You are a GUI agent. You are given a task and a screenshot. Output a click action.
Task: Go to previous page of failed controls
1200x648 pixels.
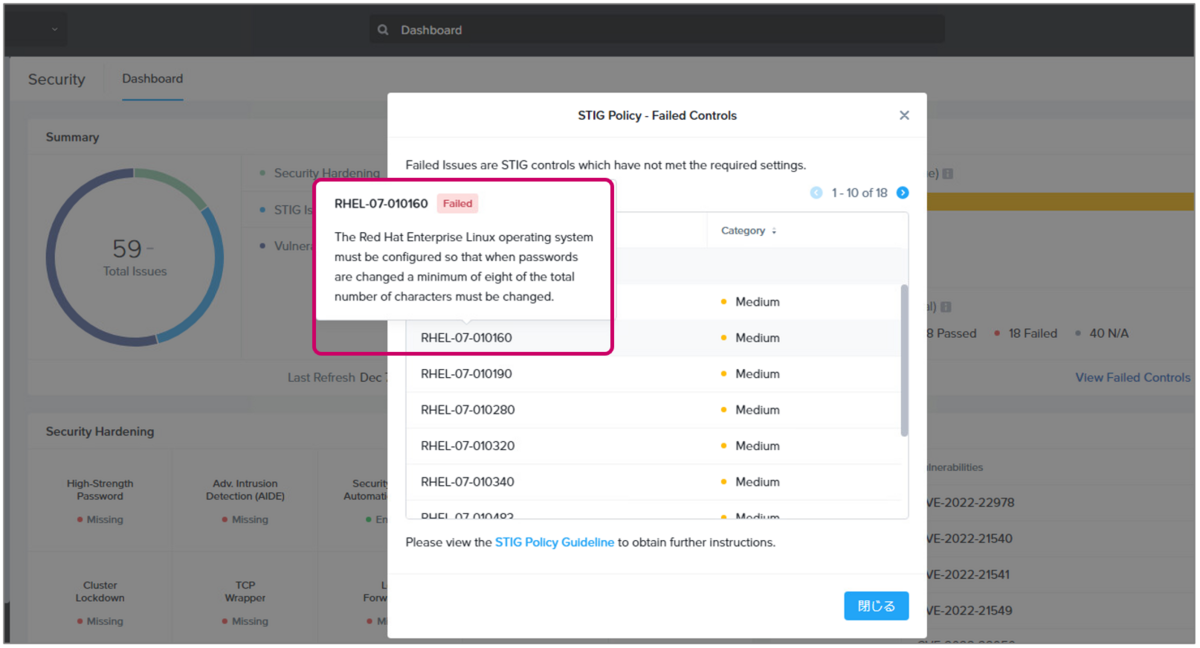816,193
